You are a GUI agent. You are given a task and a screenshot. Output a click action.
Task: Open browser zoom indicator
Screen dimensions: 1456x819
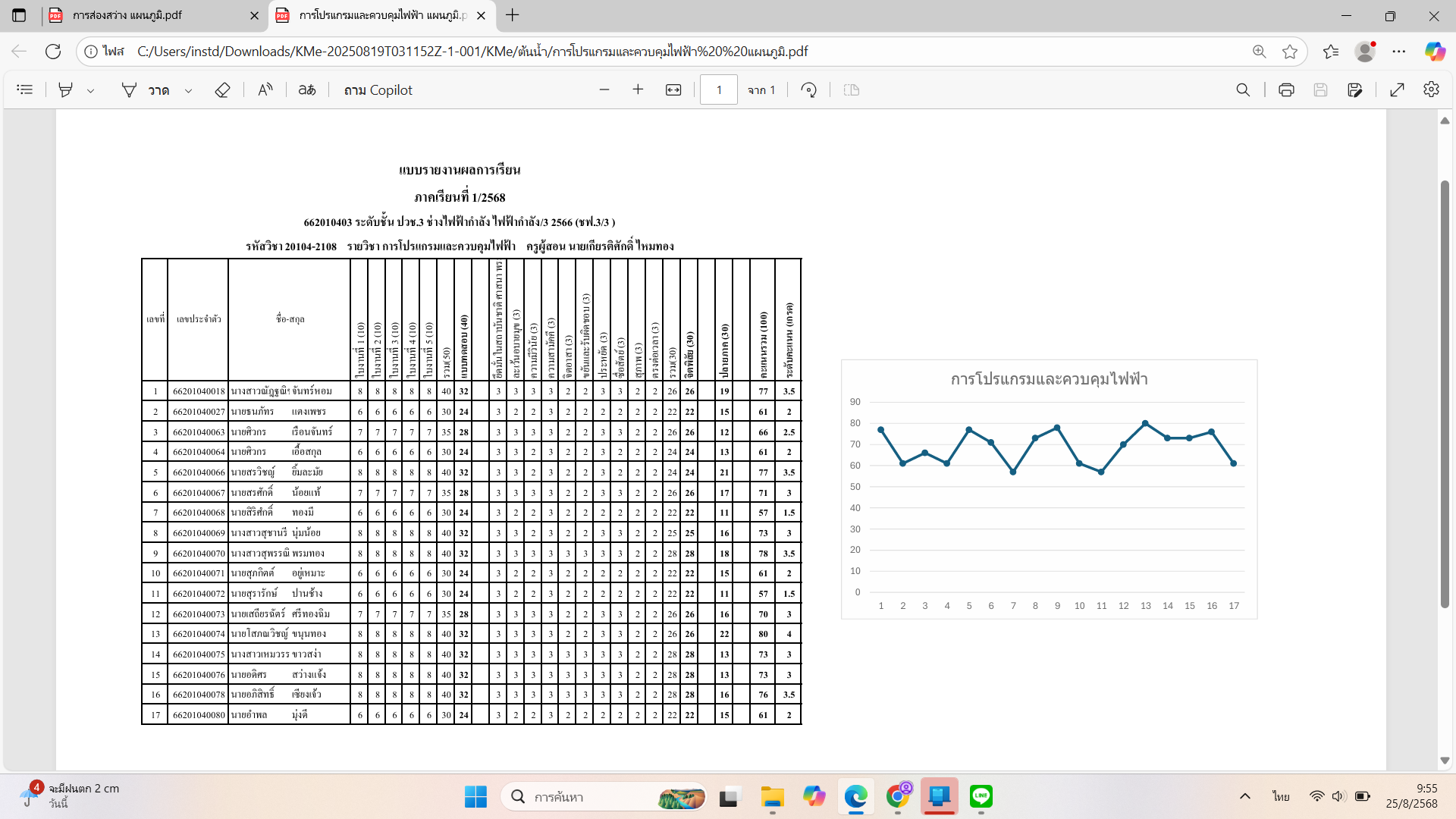(1260, 52)
